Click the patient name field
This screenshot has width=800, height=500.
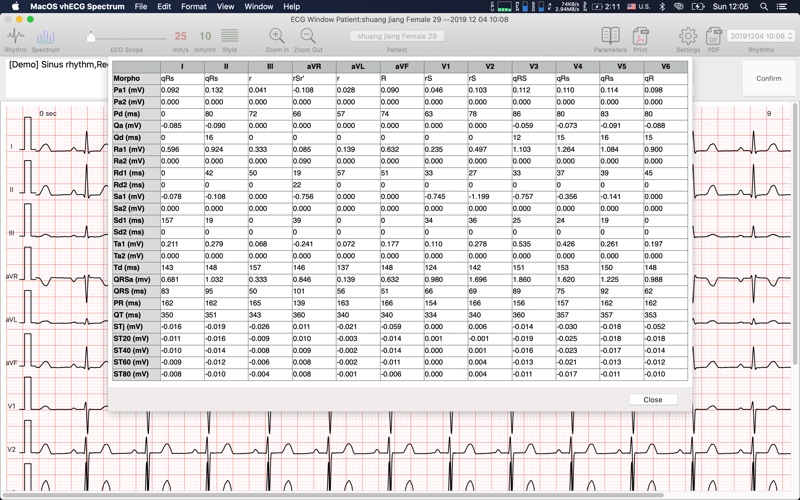tap(396, 36)
